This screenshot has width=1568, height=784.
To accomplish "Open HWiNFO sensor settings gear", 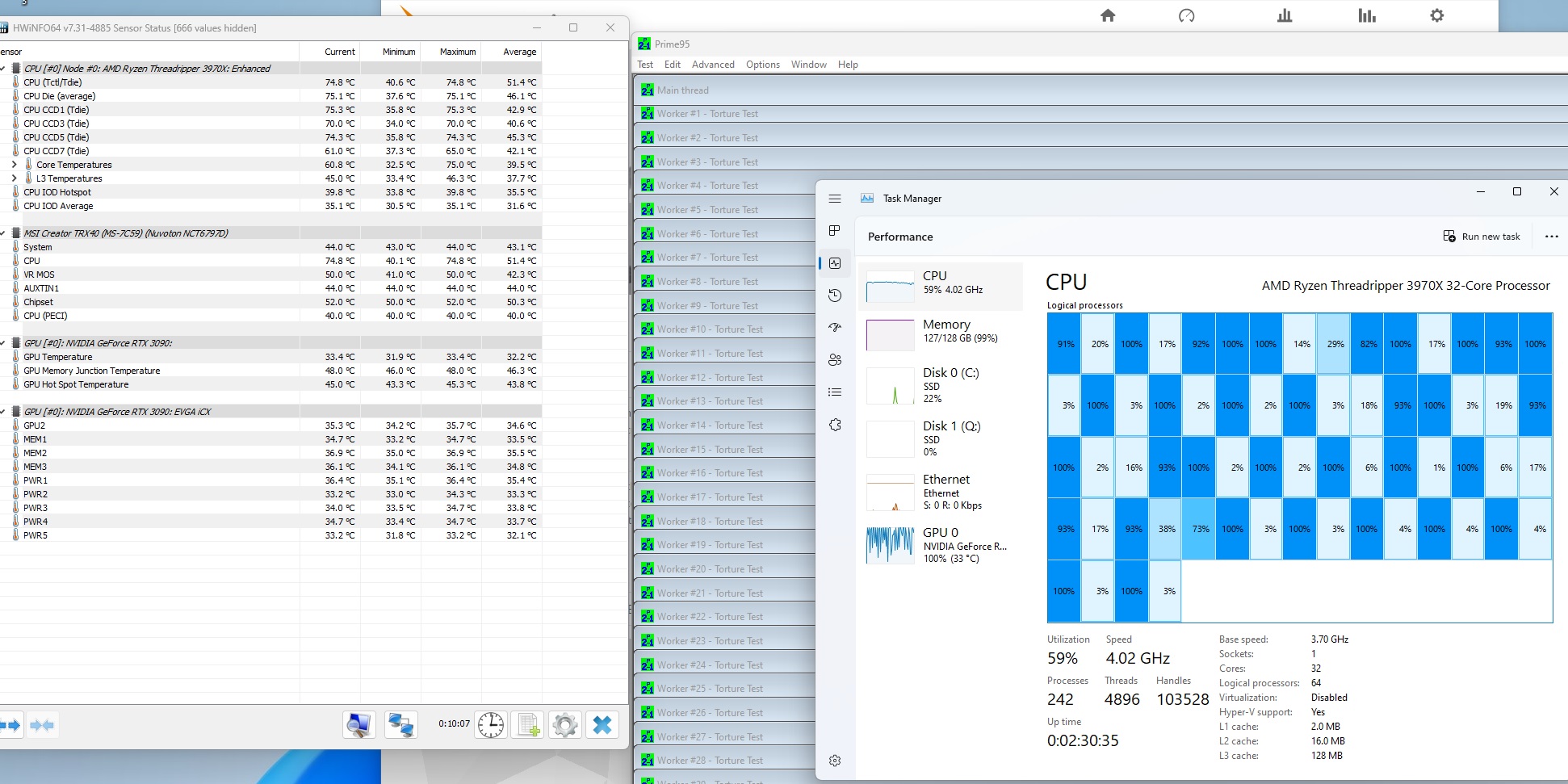I will [x=565, y=725].
